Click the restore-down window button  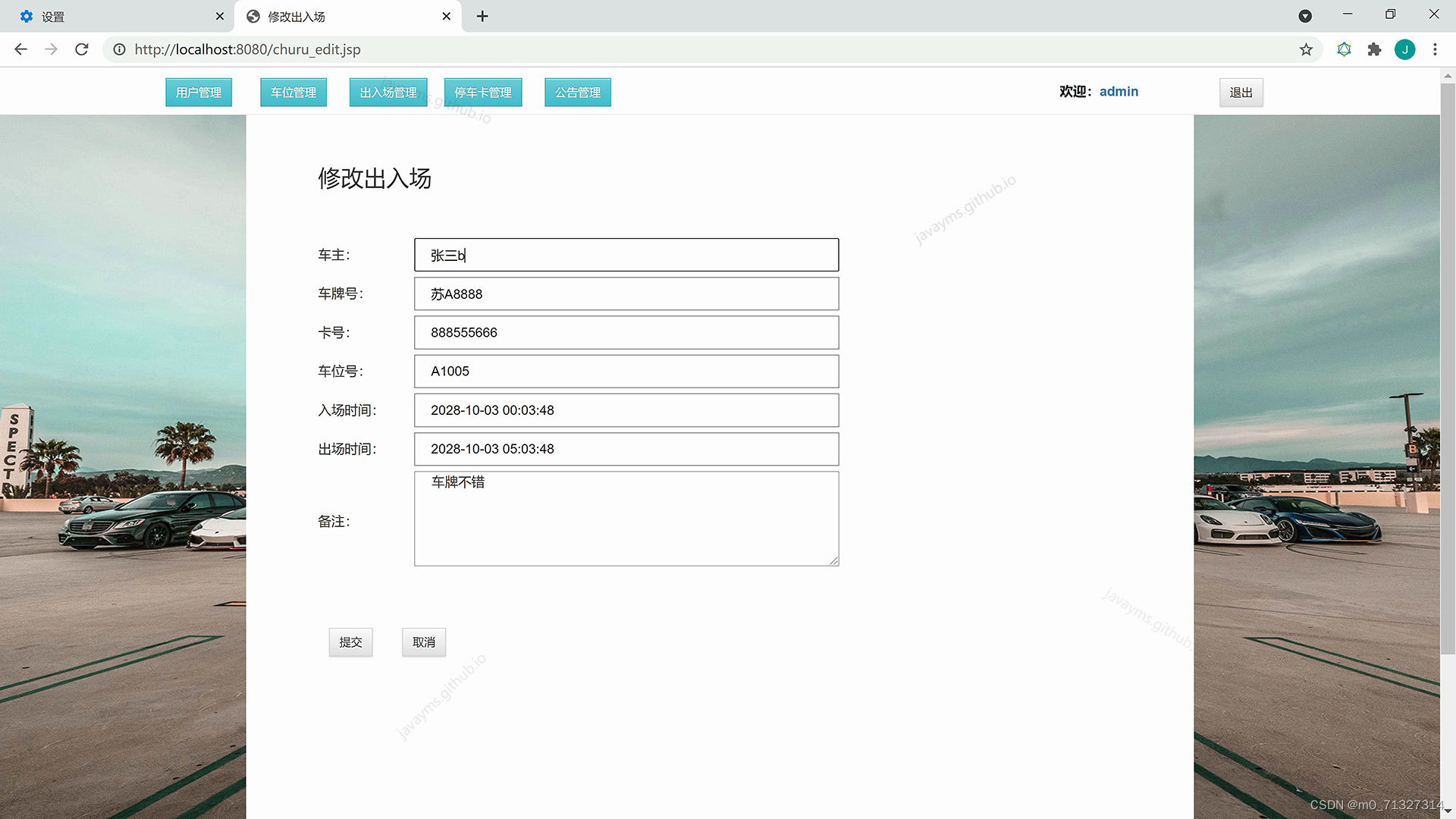1390,14
